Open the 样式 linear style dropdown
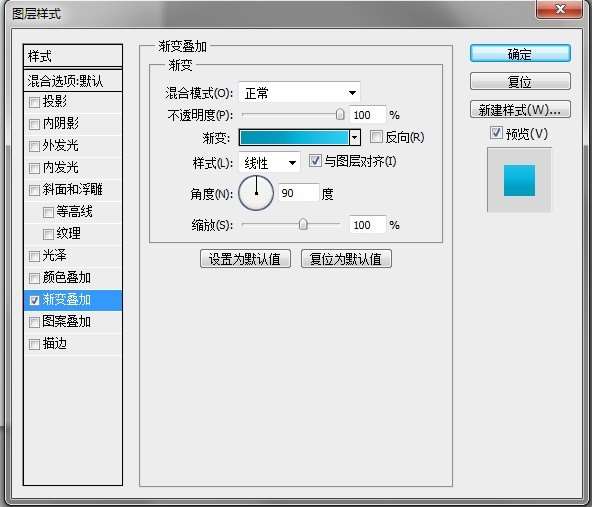 [x=270, y=163]
